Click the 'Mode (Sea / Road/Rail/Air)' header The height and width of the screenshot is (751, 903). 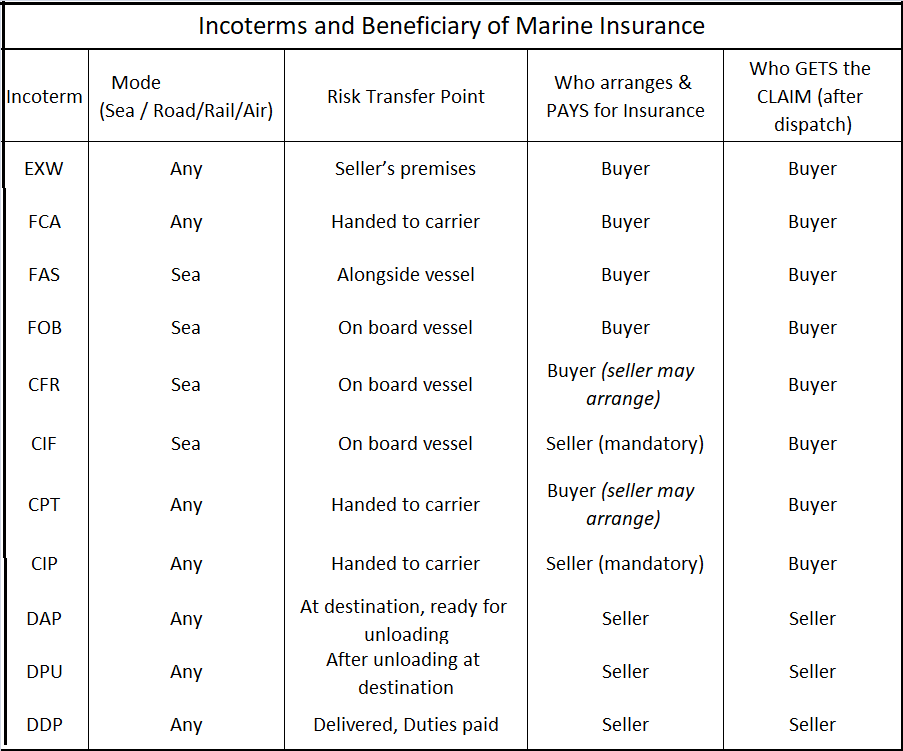(186, 97)
